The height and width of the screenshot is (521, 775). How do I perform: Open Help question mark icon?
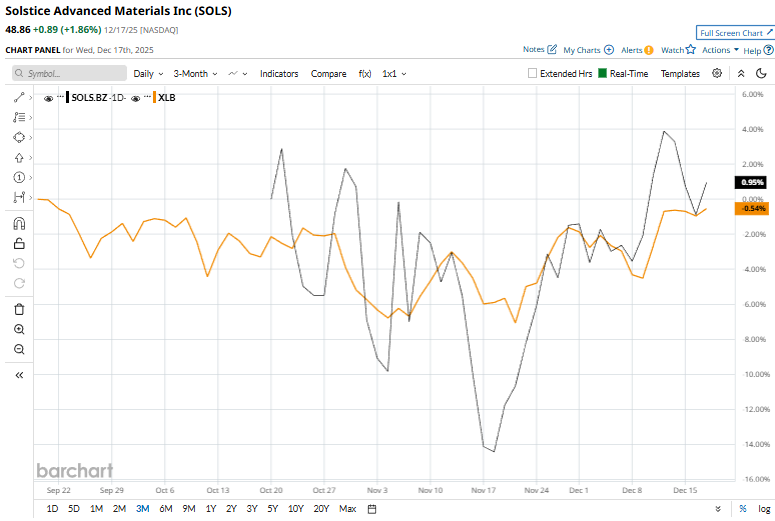click(x=768, y=50)
